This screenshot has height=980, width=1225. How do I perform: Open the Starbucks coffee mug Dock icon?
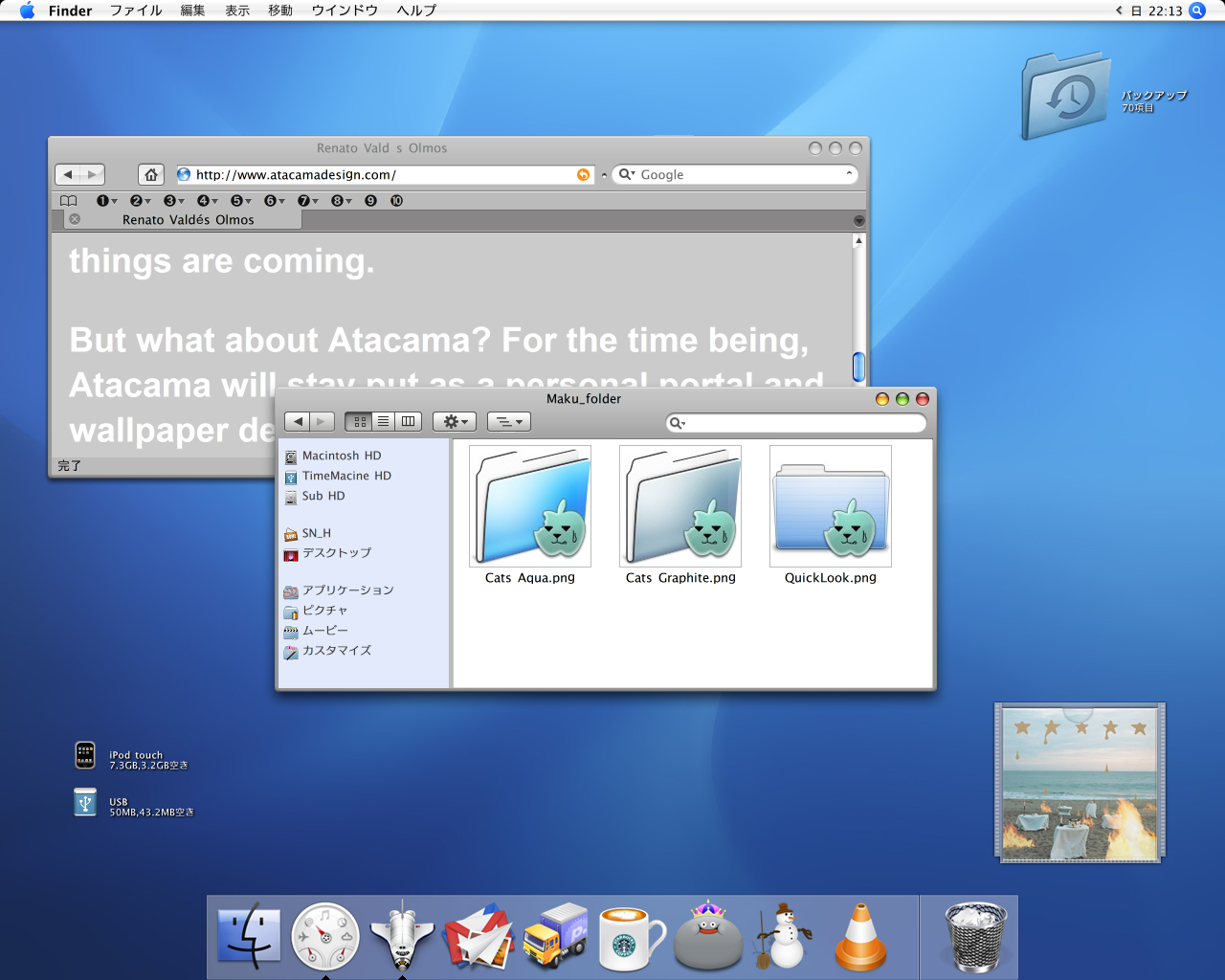coord(632,938)
